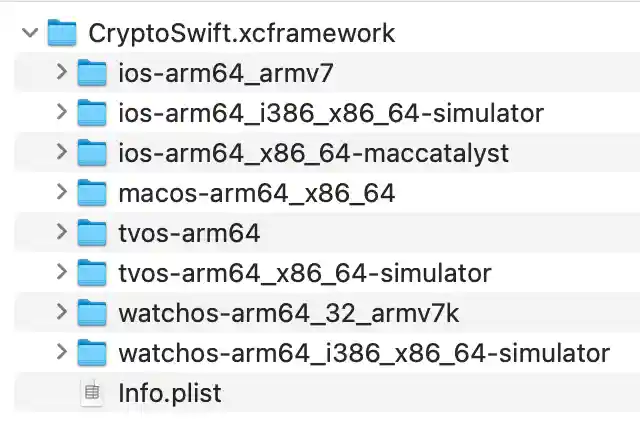This screenshot has height=428, width=640.
Task: Click the ios-arm64_i386_x86_64-simulator folder icon
Action: point(92,113)
